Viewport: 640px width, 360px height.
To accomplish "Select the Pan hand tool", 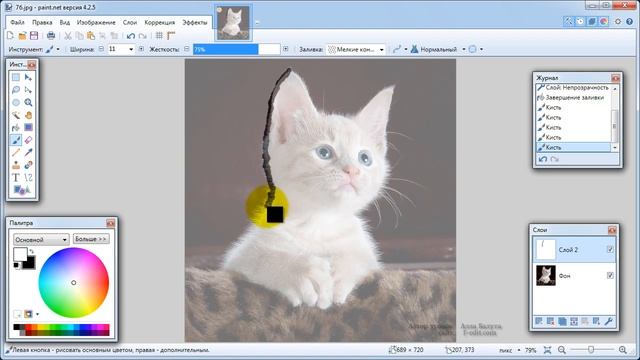I will click(x=28, y=115).
